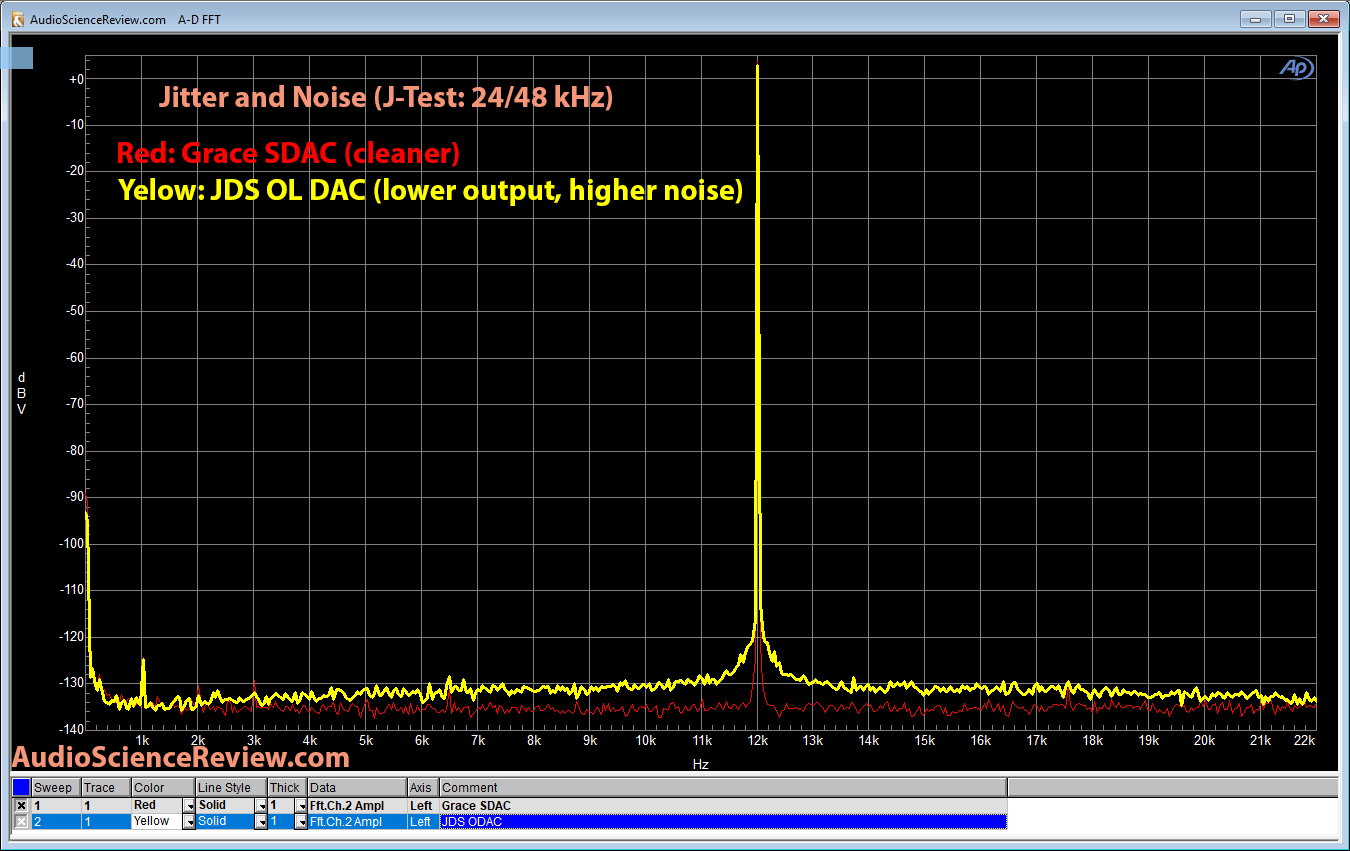This screenshot has height=851, width=1350.
Task: Click the 22k frequency axis label
Action: (1304, 741)
